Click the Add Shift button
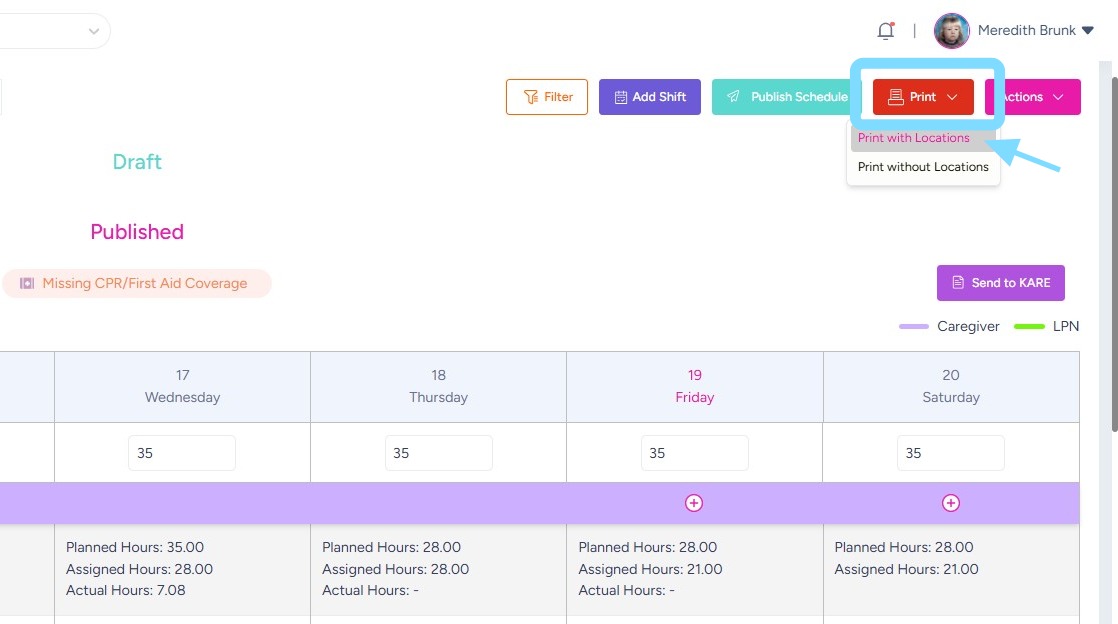Image resolution: width=1118 pixels, height=624 pixels. pyautogui.click(x=650, y=97)
